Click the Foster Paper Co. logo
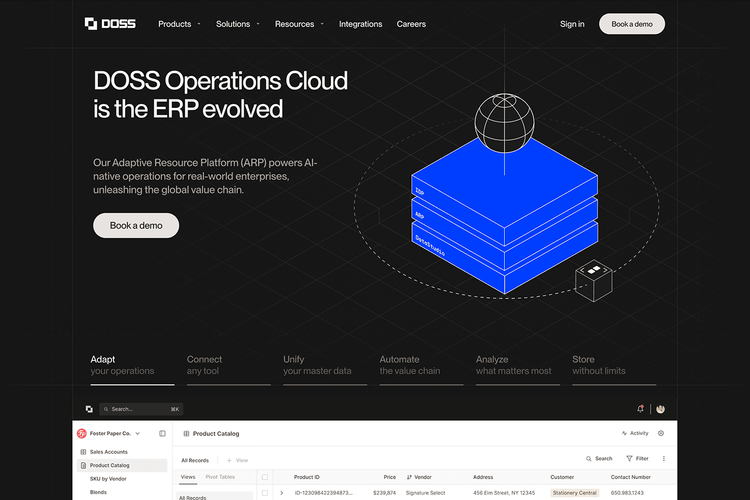Viewport: 750px width, 500px height. click(x=82, y=433)
